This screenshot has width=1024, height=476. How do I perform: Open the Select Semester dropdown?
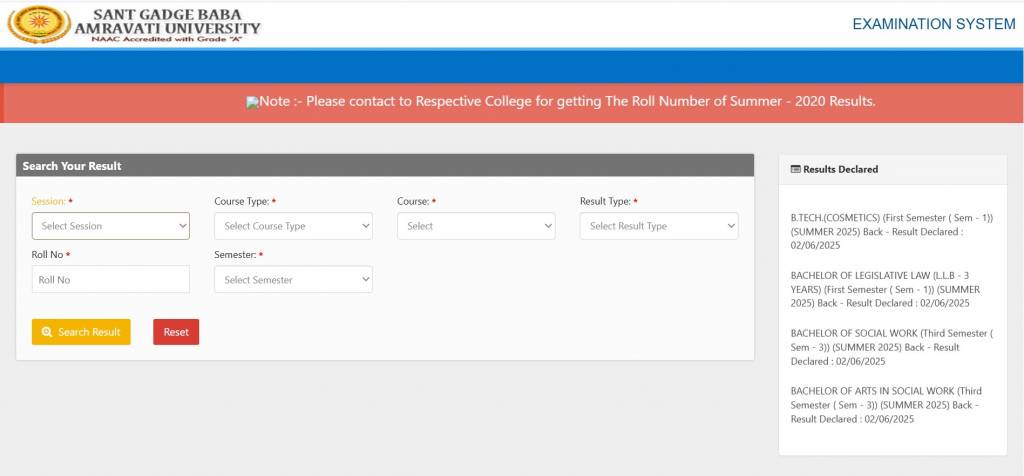tap(293, 280)
